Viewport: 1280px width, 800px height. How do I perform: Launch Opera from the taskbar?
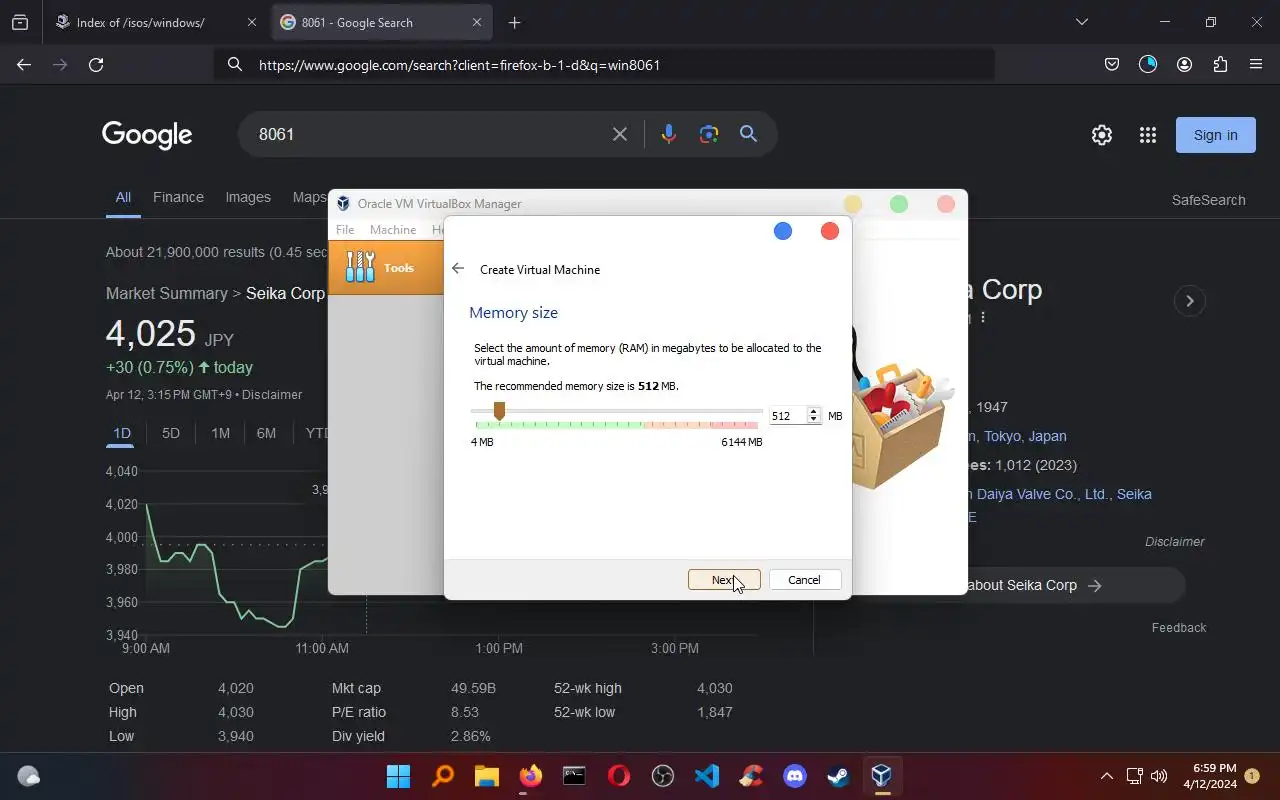[619, 776]
